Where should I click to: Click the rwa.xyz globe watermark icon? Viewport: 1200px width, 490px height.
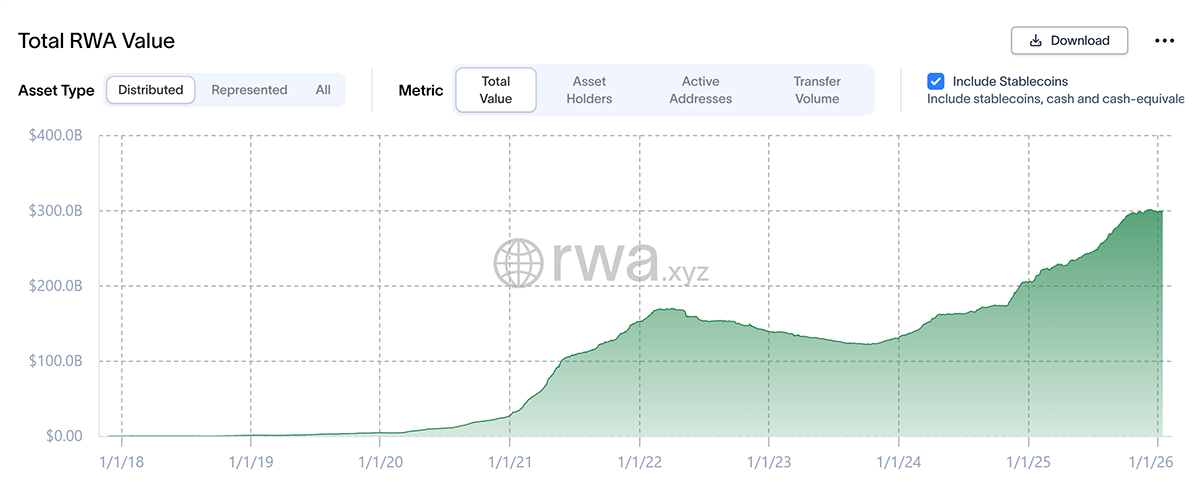518,263
